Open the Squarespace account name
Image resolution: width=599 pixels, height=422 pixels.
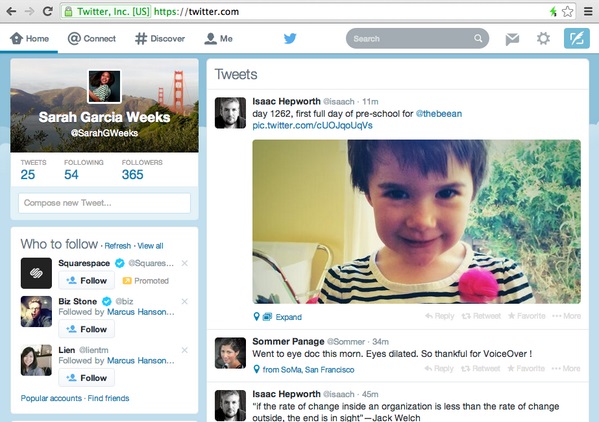point(84,263)
